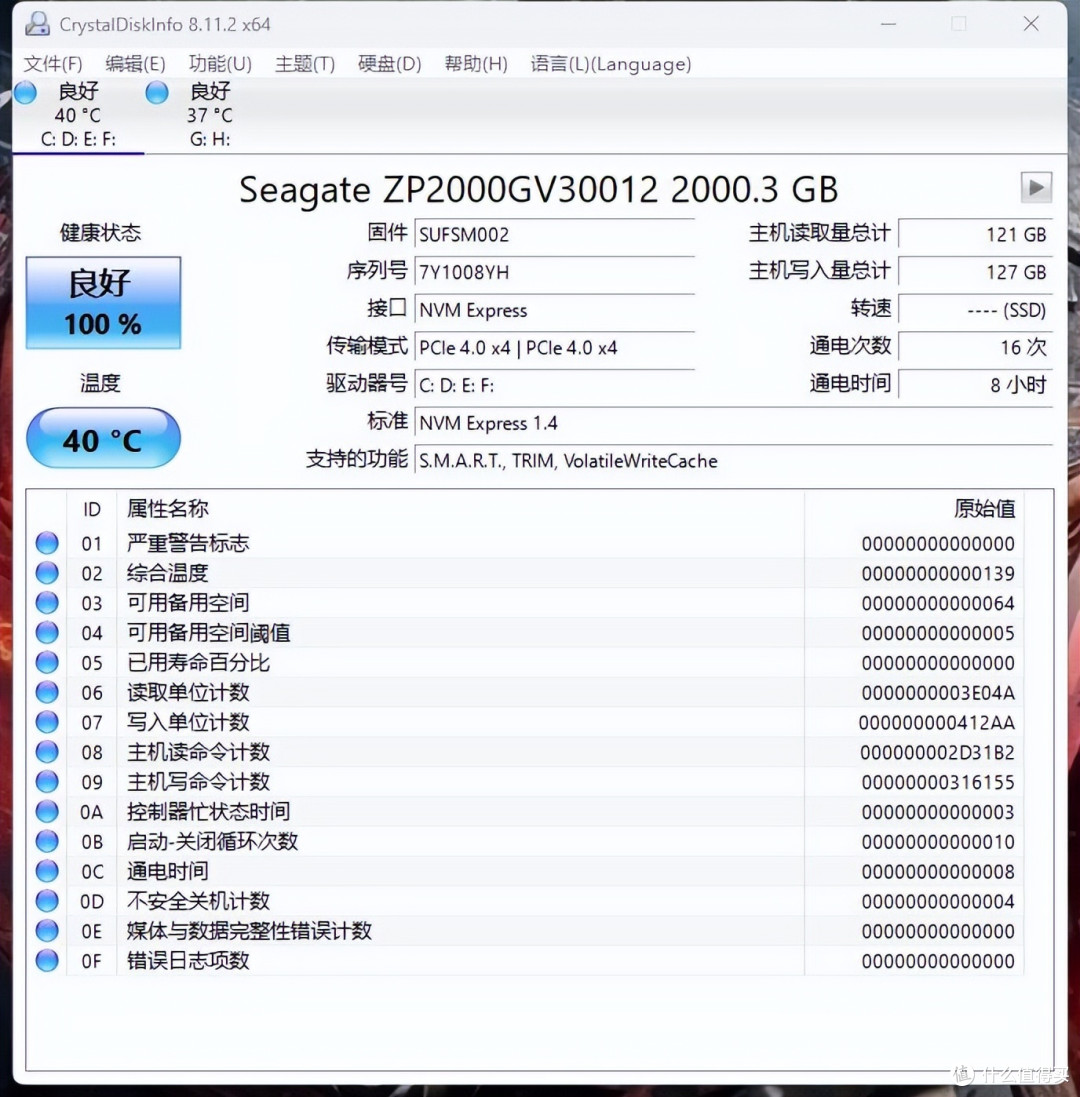1080x1097 pixels.
Task: Click the supported features field with TRIM
Action: click(733, 462)
